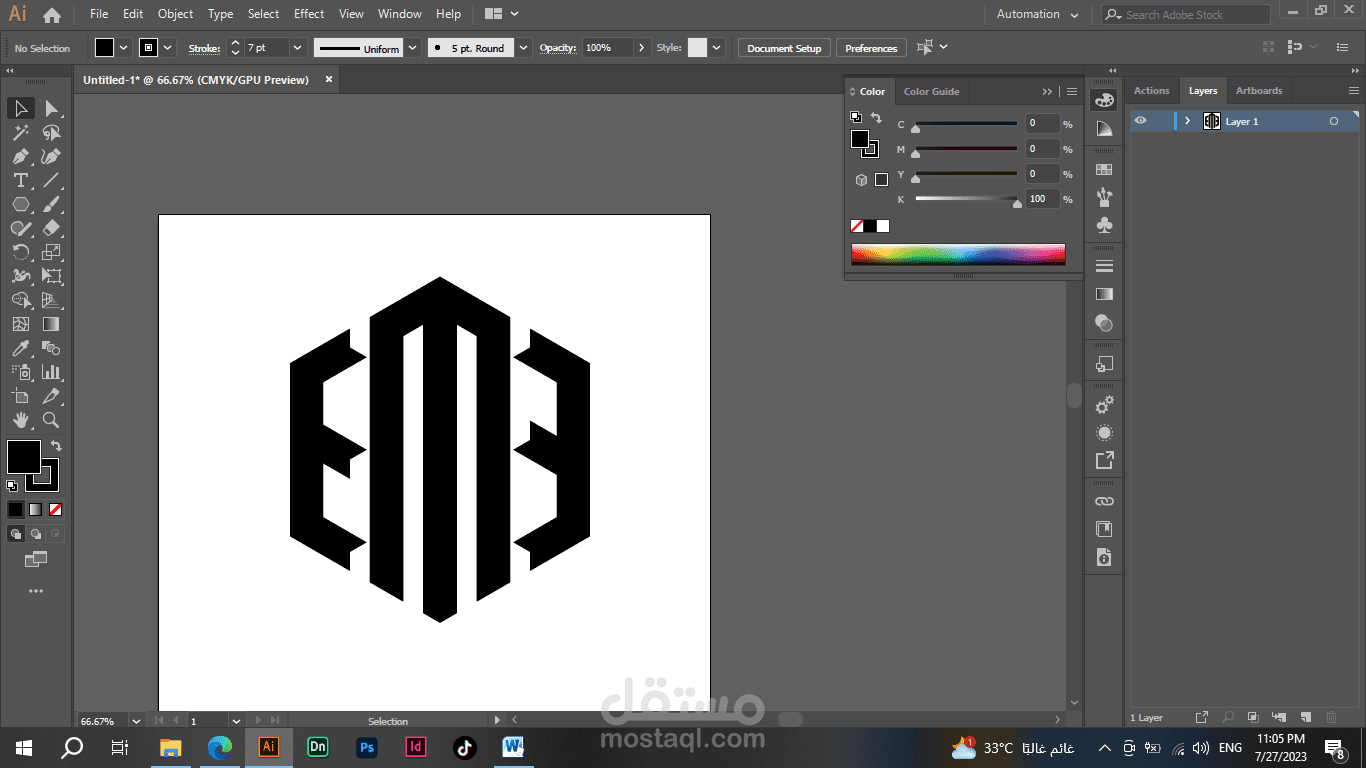Click the Preferences button
The height and width of the screenshot is (768, 1366).
871,48
